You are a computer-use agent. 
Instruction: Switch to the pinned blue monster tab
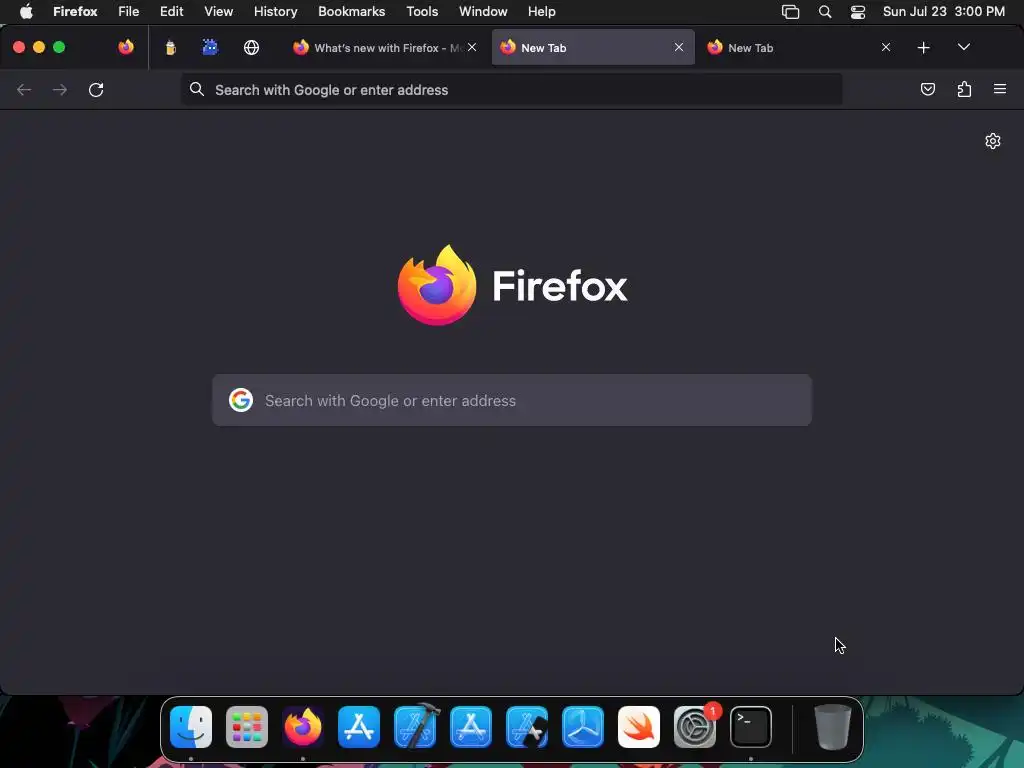coord(210,48)
